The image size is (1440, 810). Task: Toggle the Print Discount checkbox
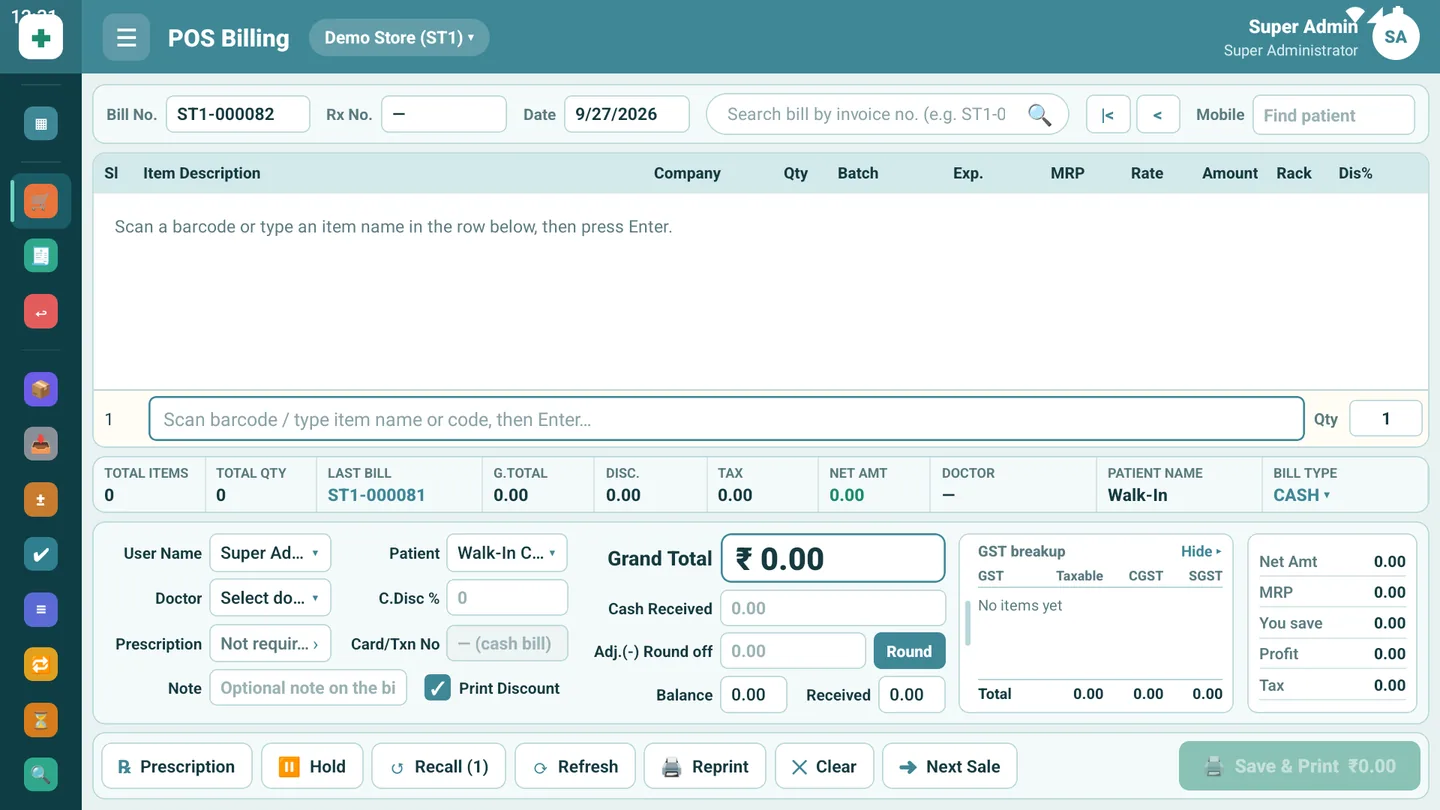pos(438,688)
